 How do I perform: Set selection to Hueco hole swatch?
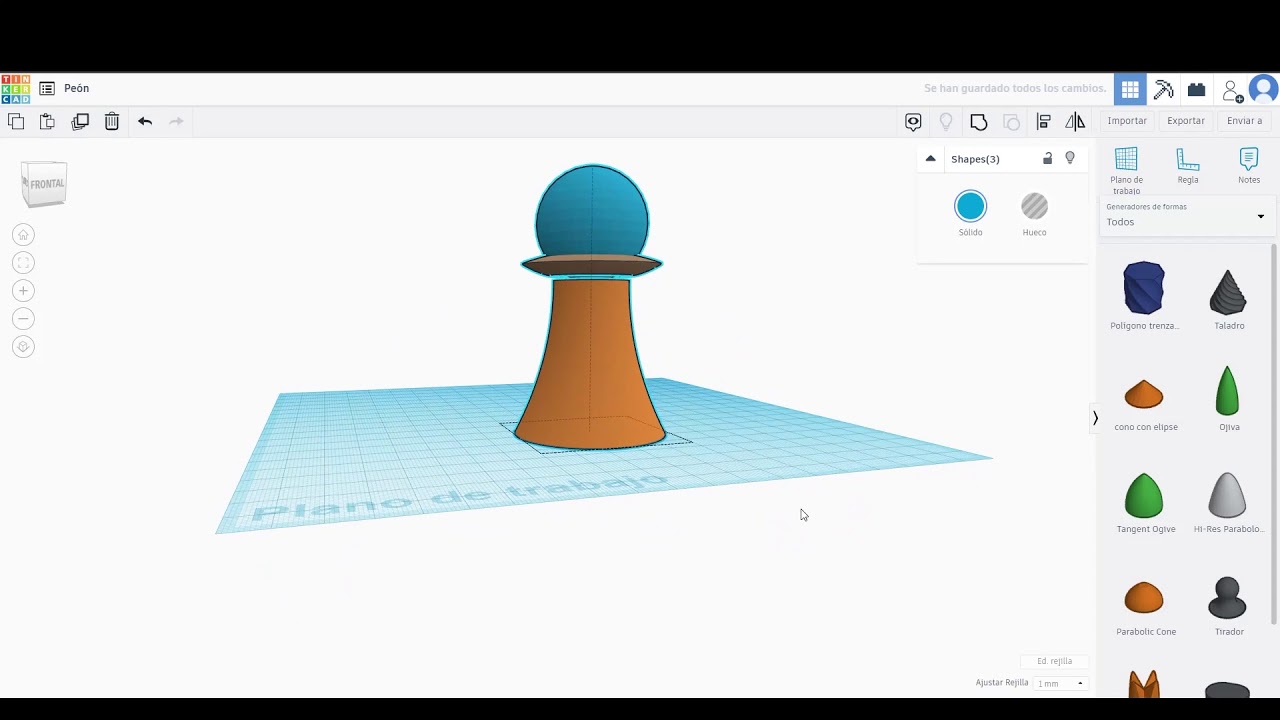click(1034, 207)
